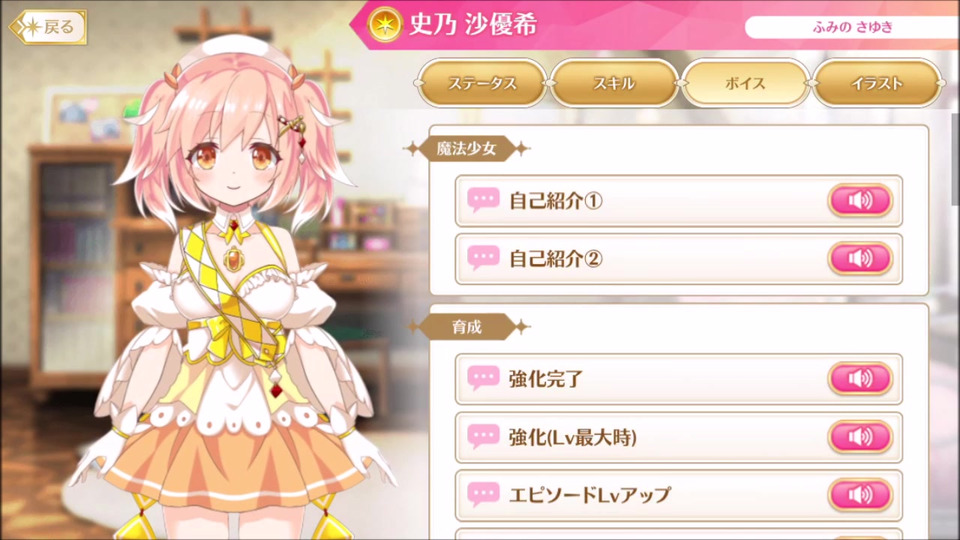Play the 自己紹介① voice clip

tap(860, 200)
